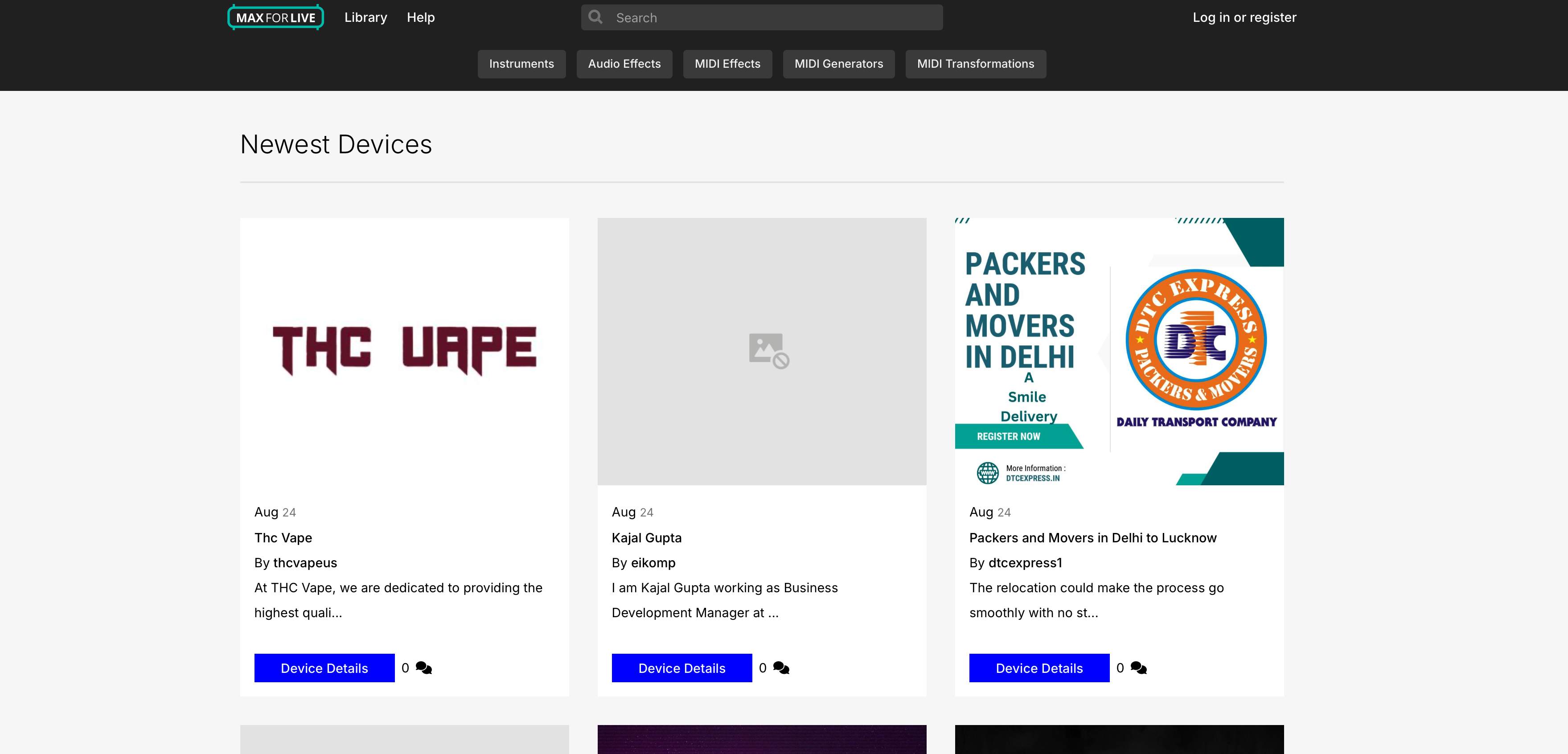
Task: Open comments icon on Kajal Gupta card
Action: (781, 668)
